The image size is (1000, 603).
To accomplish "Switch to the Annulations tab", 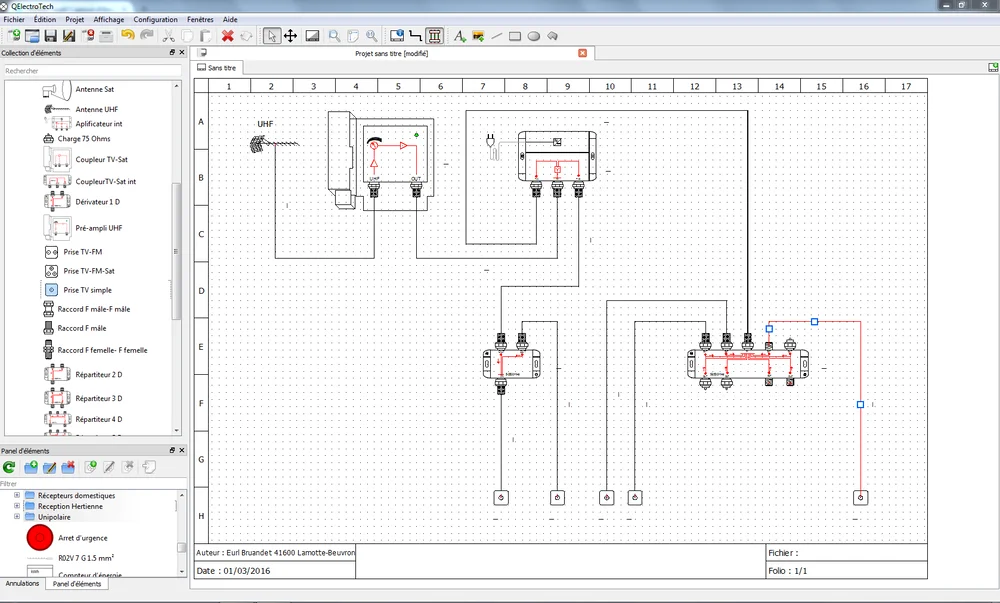I will tap(22, 584).
